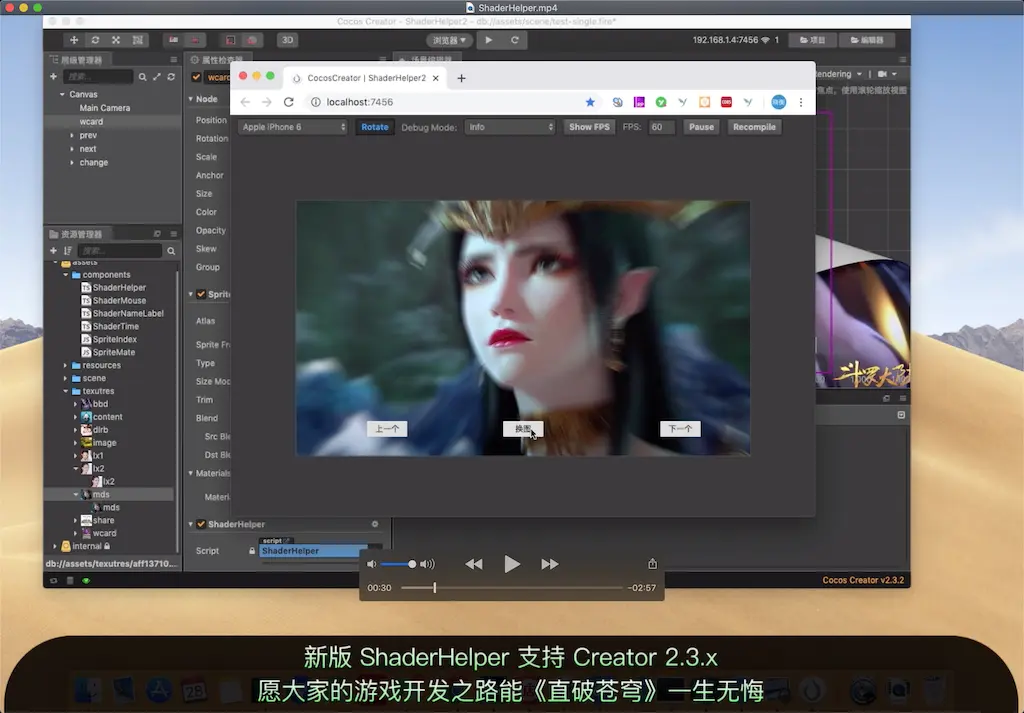This screenshot has width=1024, height=713.
Task: Click browser reload icon
Action: click(x=289, y=102)
